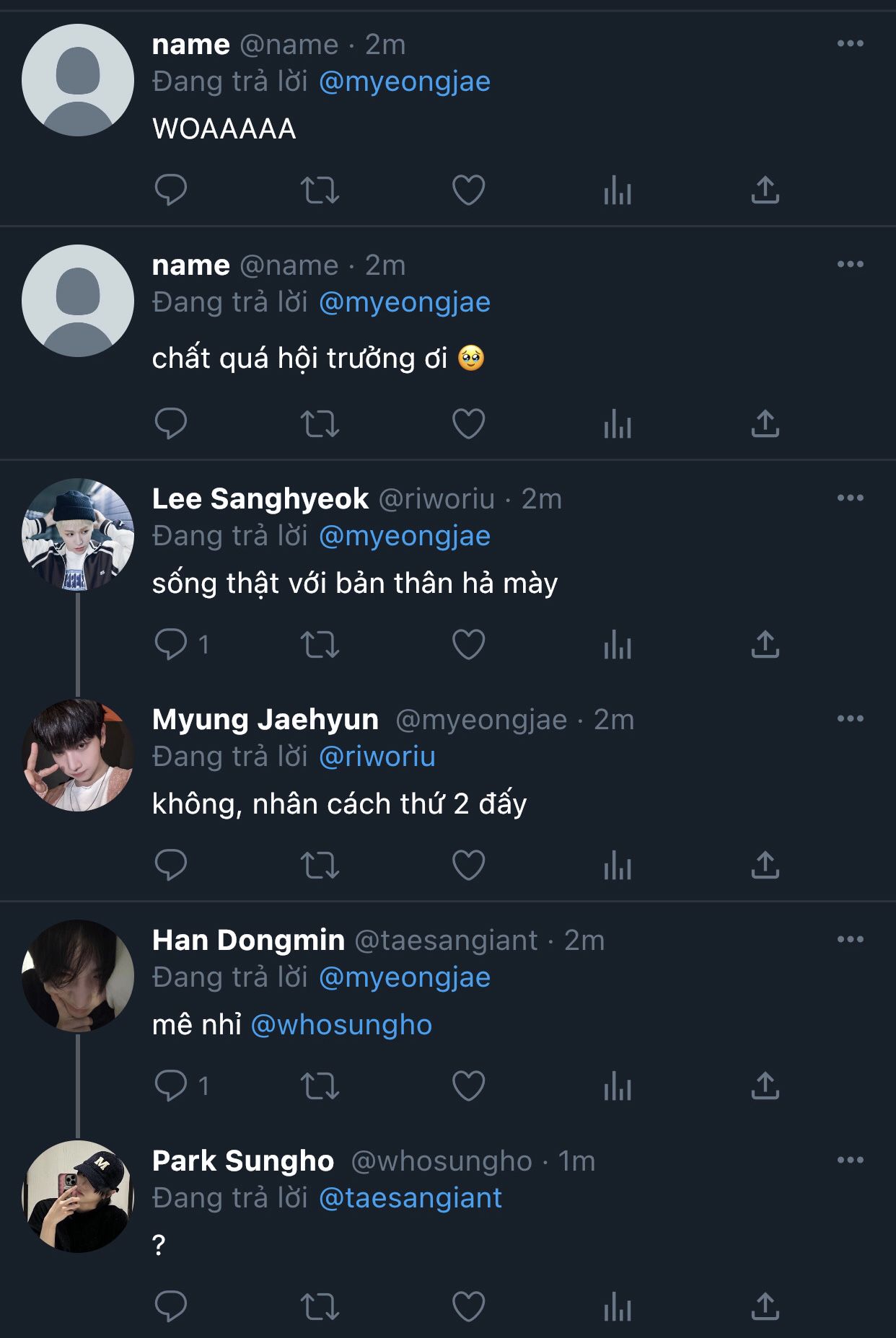The width and height of the screenshot is (896, 1338).
Task: Retweet the WOAAAAA tweet
Action: [320, 190]
